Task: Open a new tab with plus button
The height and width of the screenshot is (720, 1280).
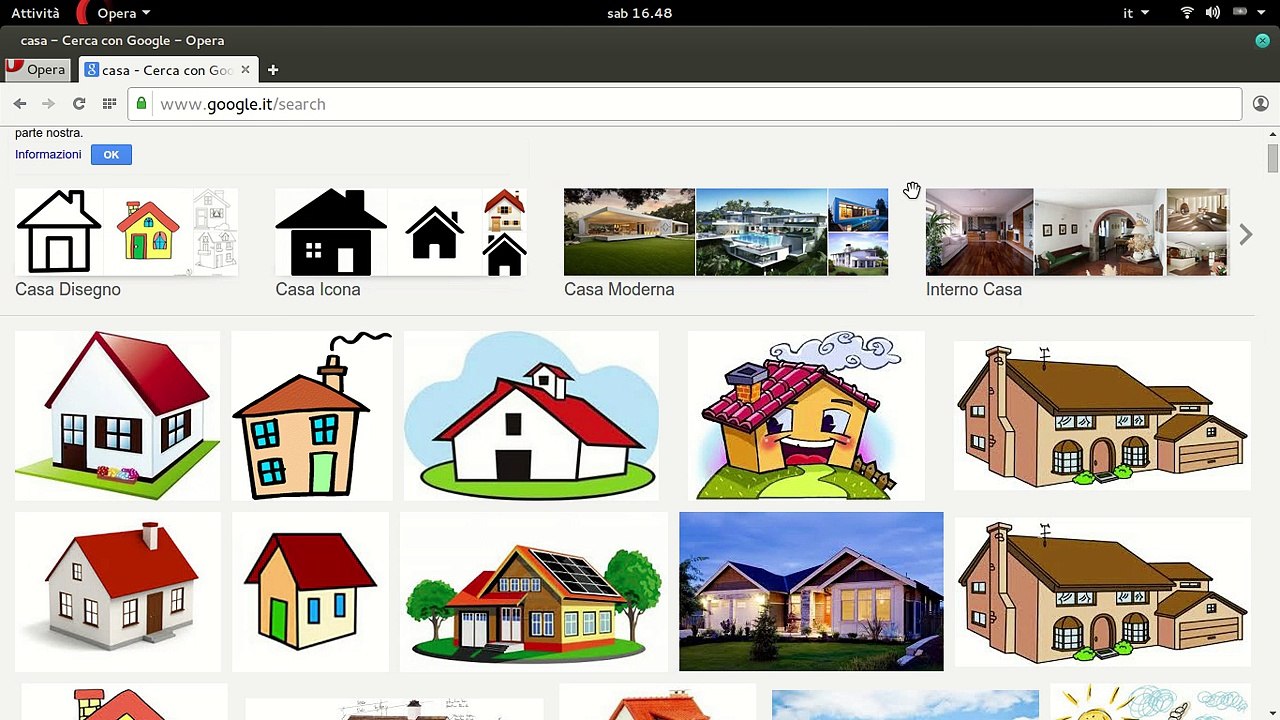Action: 272,70
